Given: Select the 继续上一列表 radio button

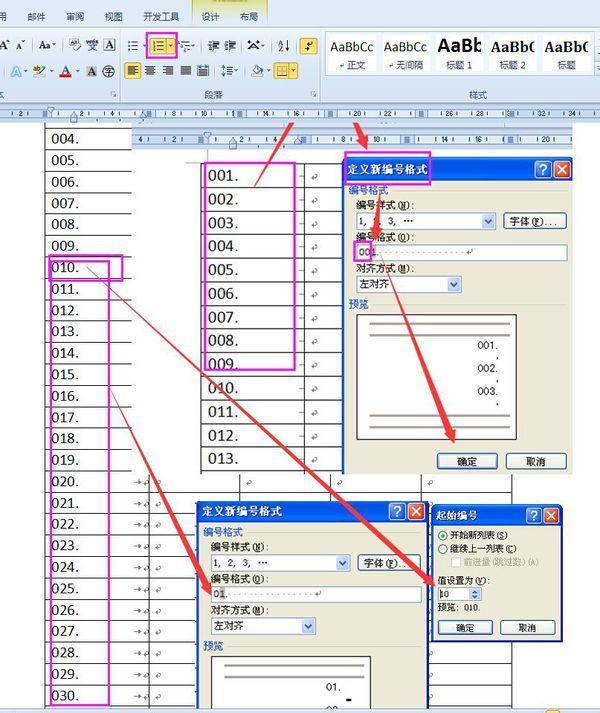Looking at the screenshot, I should (x=442, y=549).
